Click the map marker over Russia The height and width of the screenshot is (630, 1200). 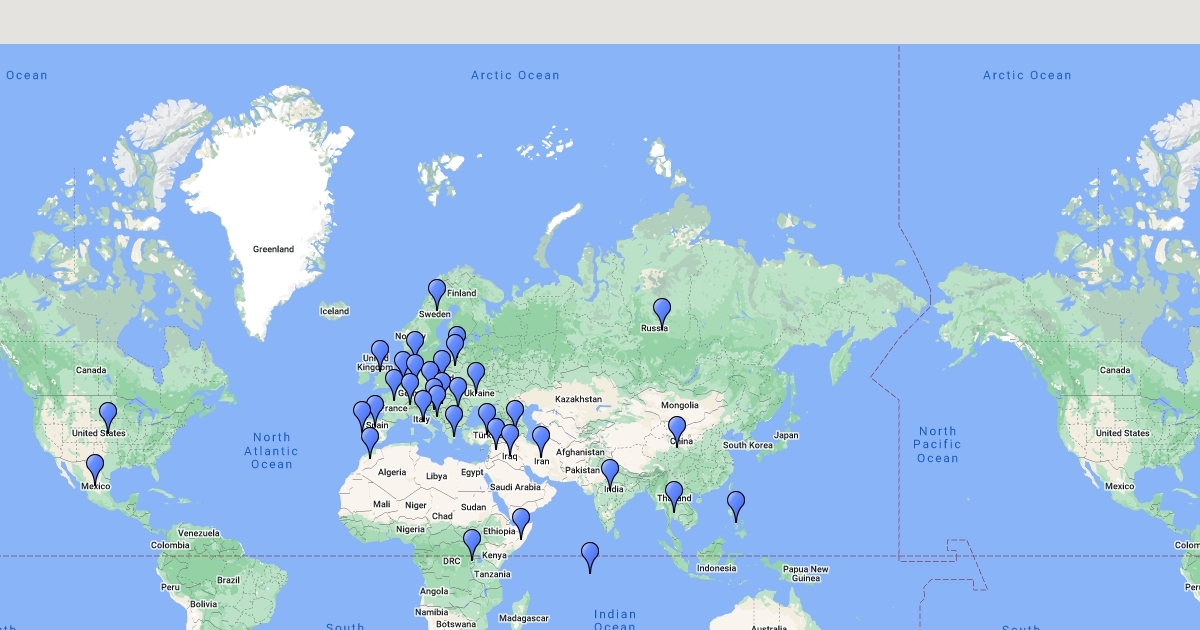pos(662,312)
